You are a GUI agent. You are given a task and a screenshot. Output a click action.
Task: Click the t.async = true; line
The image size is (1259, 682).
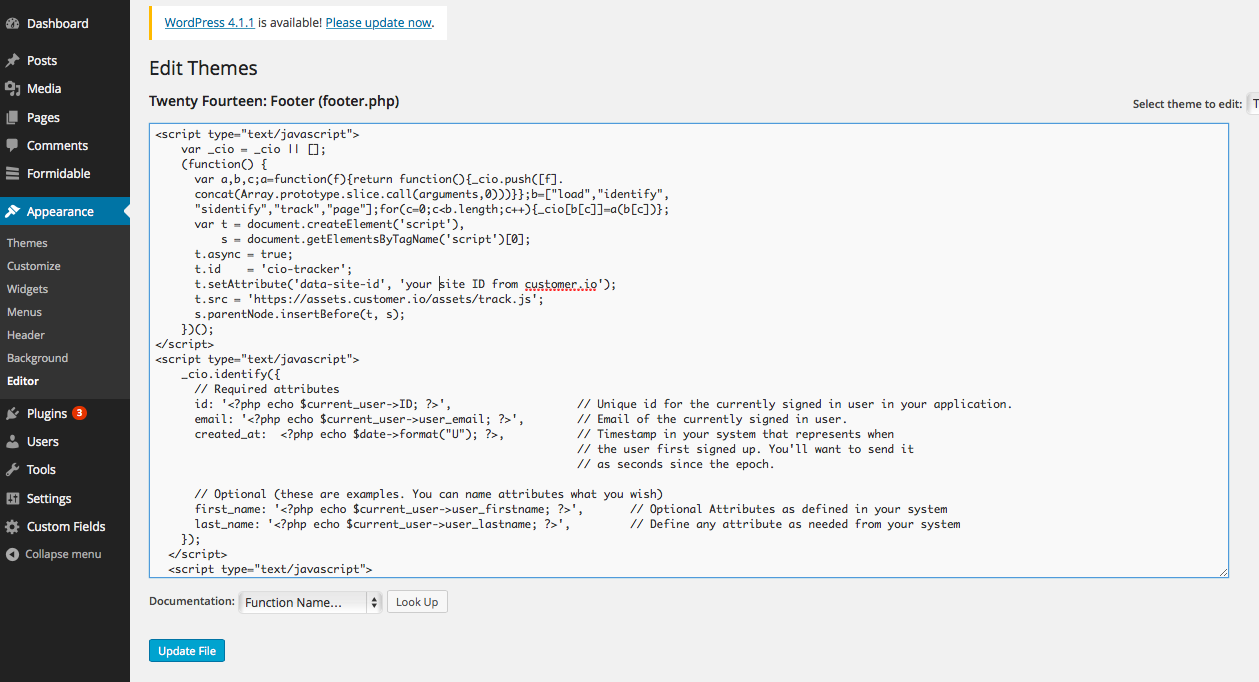243,254
